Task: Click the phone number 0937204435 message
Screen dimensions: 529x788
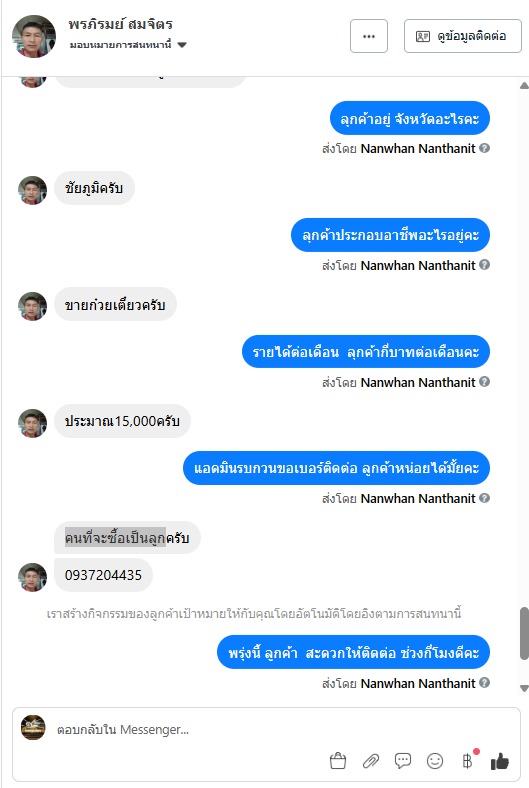Action: click(103, 575)
